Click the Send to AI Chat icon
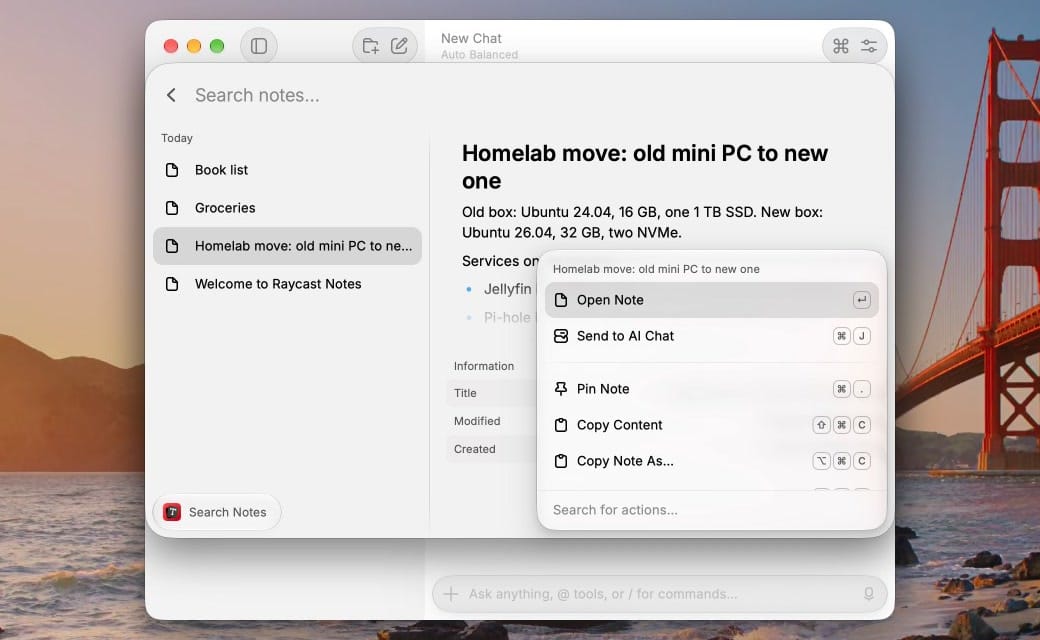The height and width of the screenshot is (640, 1040). point(560,336)
